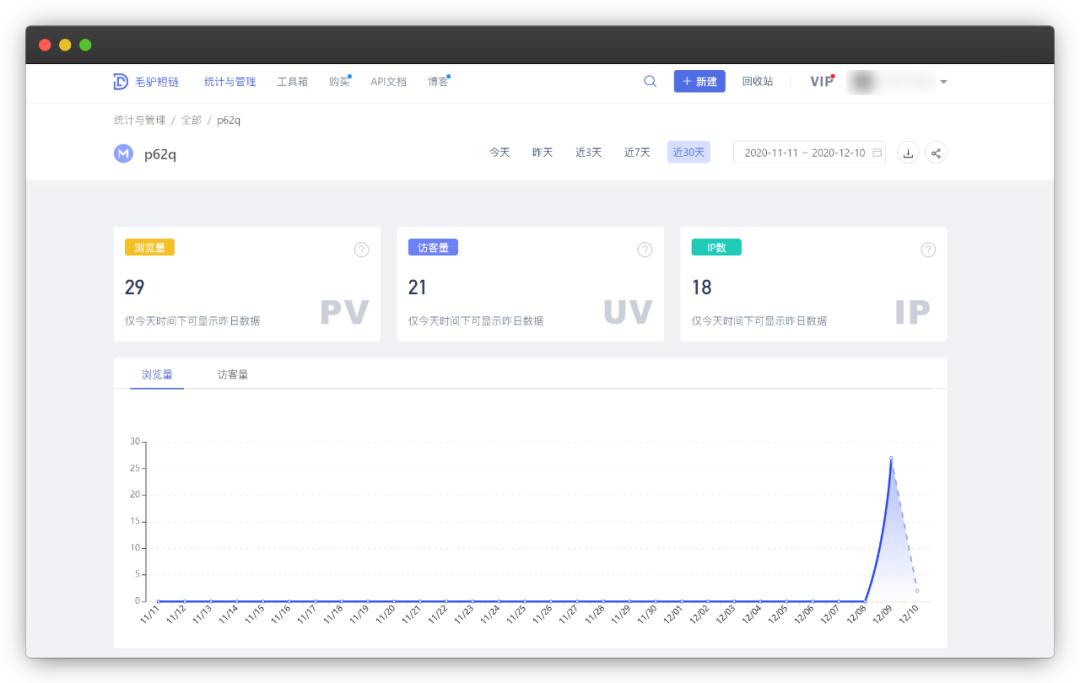Click the 新建 button
The width and height of the screenshot is (1080, 683).
(x=701, y=83)
